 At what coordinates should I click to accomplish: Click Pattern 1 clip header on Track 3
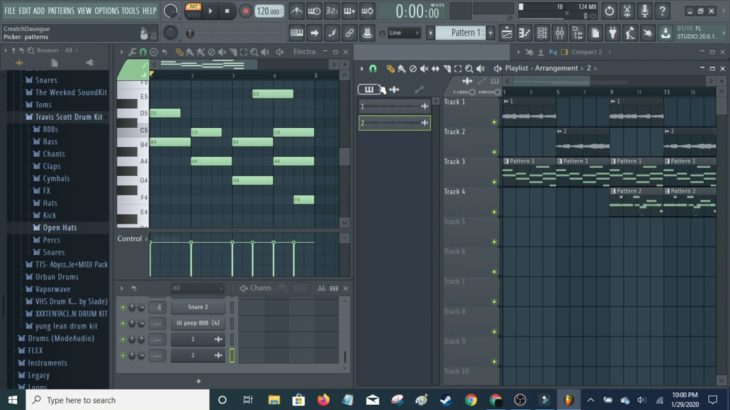coord(528,161)
